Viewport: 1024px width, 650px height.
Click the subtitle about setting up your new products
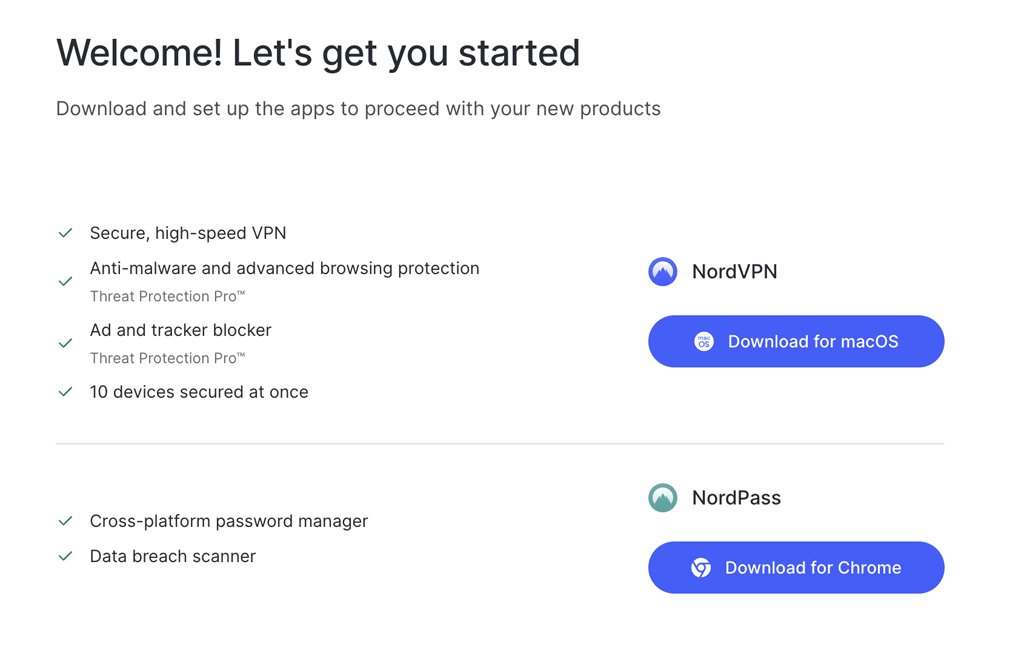358,108
